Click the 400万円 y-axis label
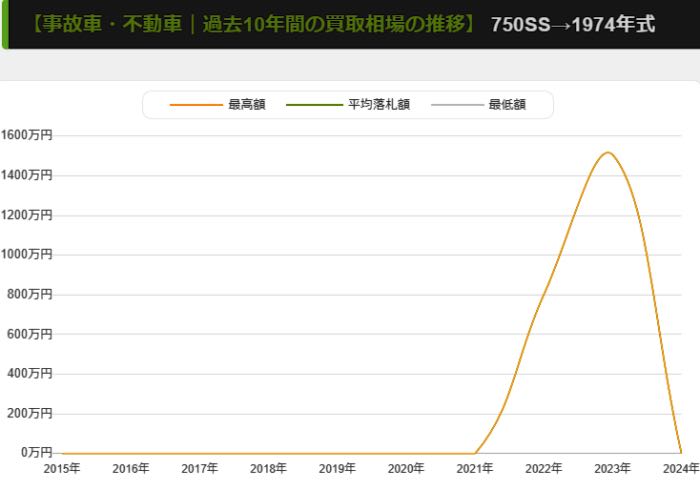Image resolution: width=700 pixels, height=490 pixels. (x=29, y=374)
